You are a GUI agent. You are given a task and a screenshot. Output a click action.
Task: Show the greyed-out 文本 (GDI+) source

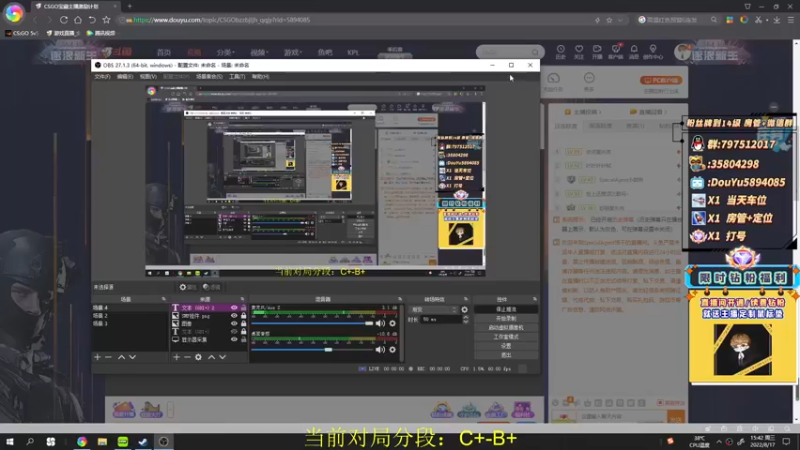pos(234,332)
